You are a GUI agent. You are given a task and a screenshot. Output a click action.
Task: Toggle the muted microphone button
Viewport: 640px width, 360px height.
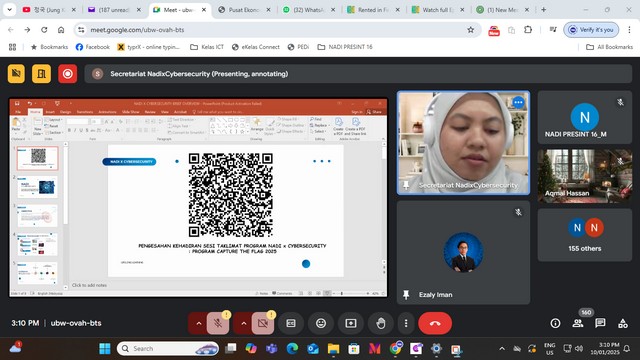pos(218,323)
